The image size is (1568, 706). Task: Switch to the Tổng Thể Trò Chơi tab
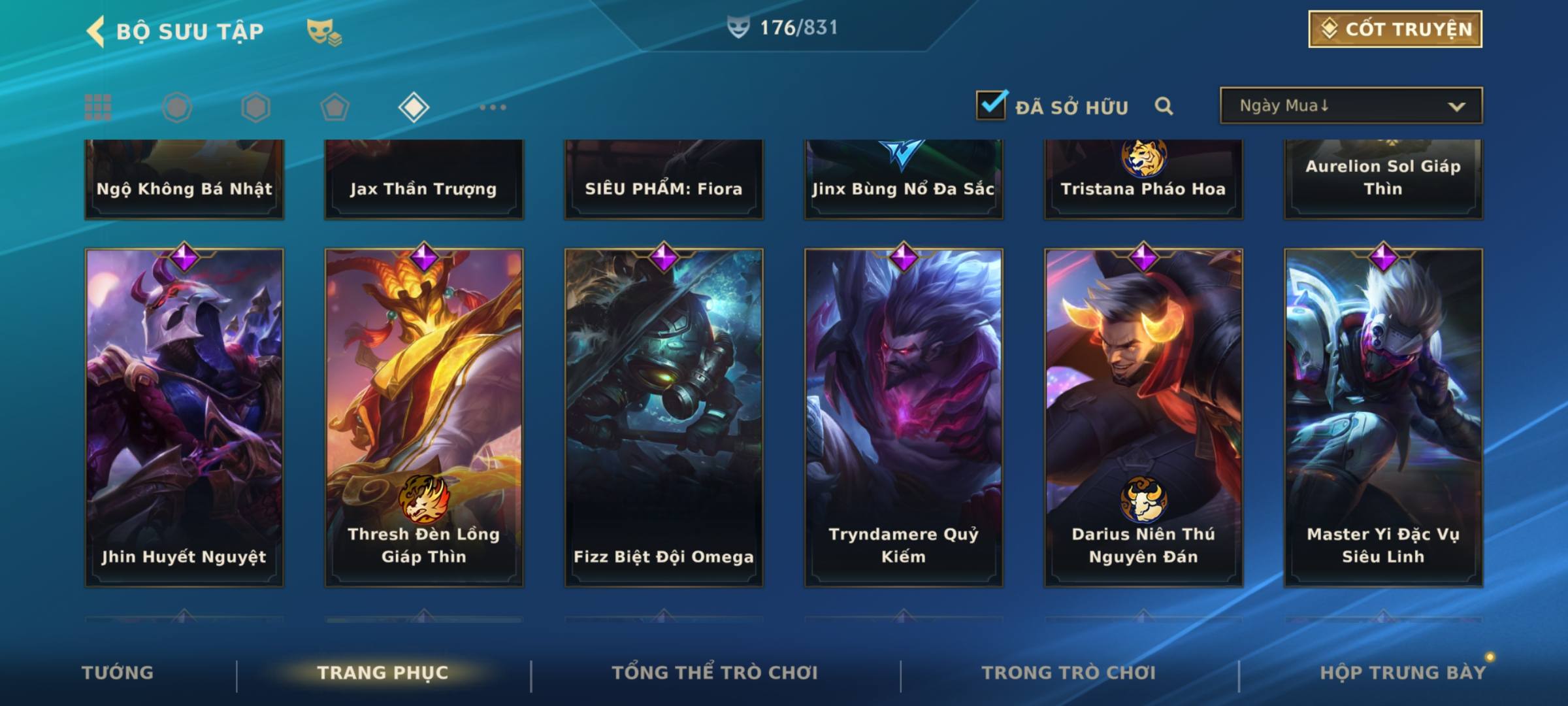point(715,673)
